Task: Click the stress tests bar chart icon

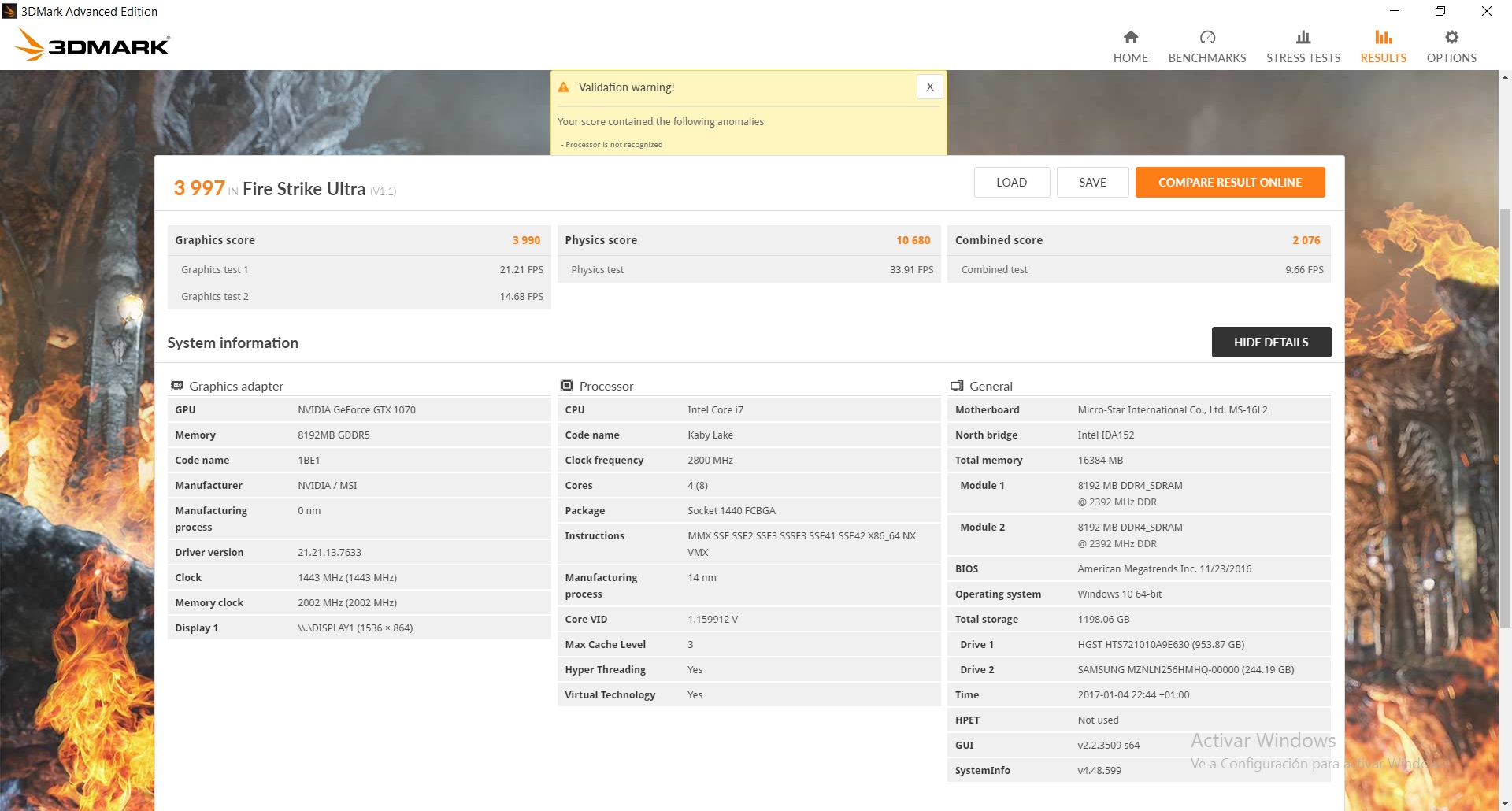Action: (1303, 37)
